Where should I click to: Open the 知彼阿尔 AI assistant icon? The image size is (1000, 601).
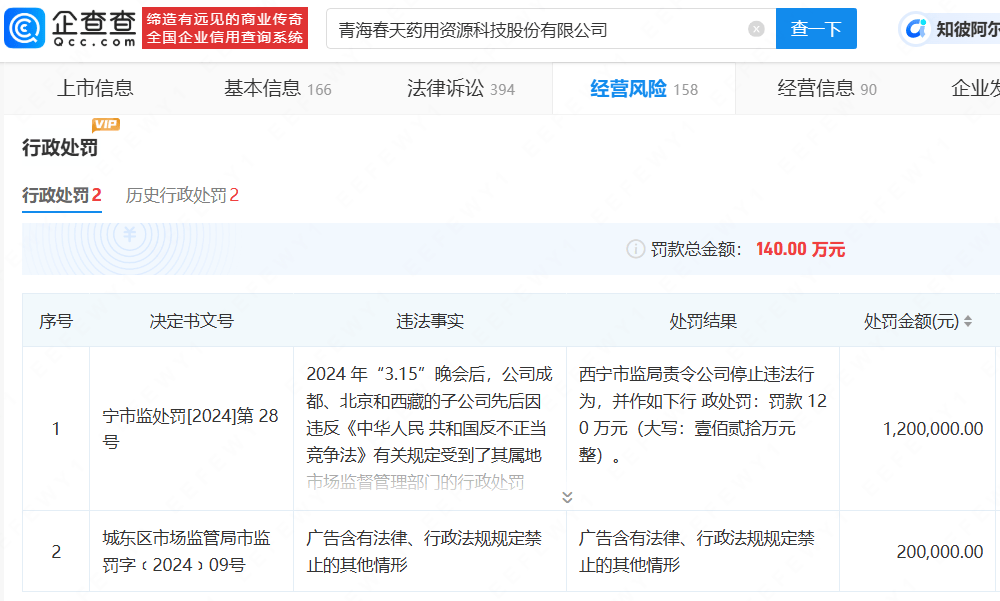click(916, 29)
